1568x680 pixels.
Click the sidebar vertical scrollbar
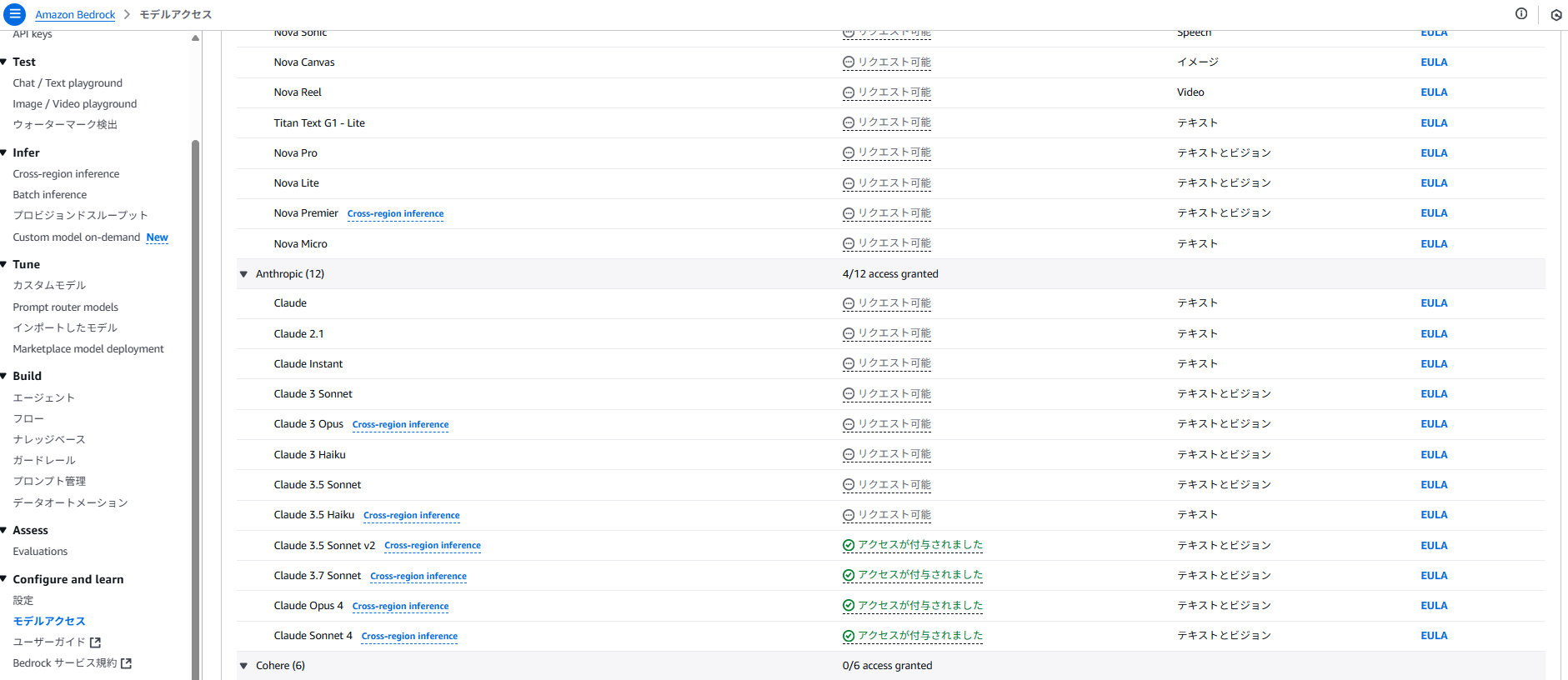195,408
